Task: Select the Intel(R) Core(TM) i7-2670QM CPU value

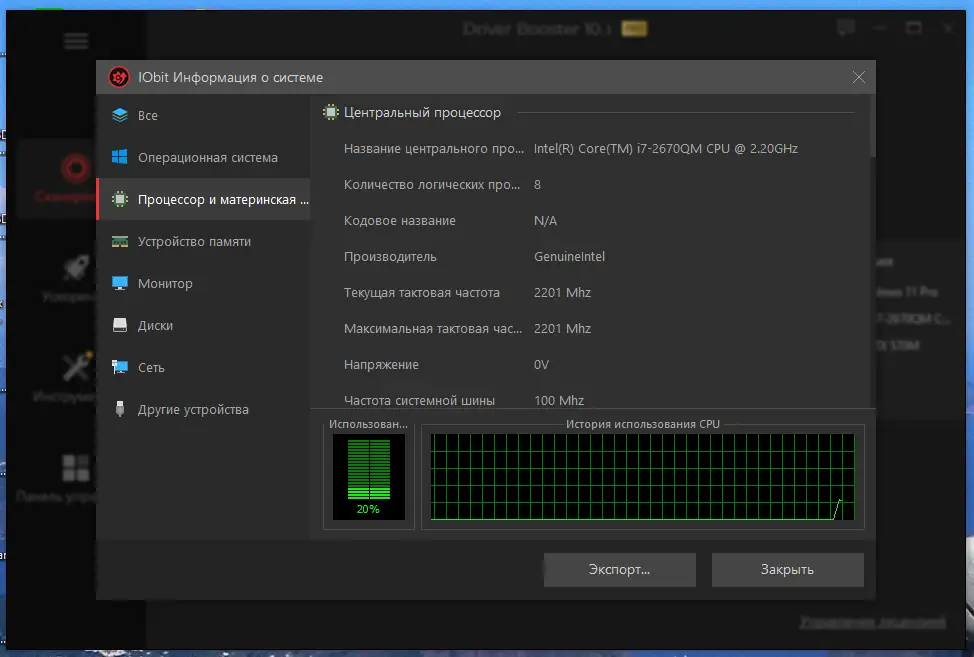Action: [x=666, y=148]
